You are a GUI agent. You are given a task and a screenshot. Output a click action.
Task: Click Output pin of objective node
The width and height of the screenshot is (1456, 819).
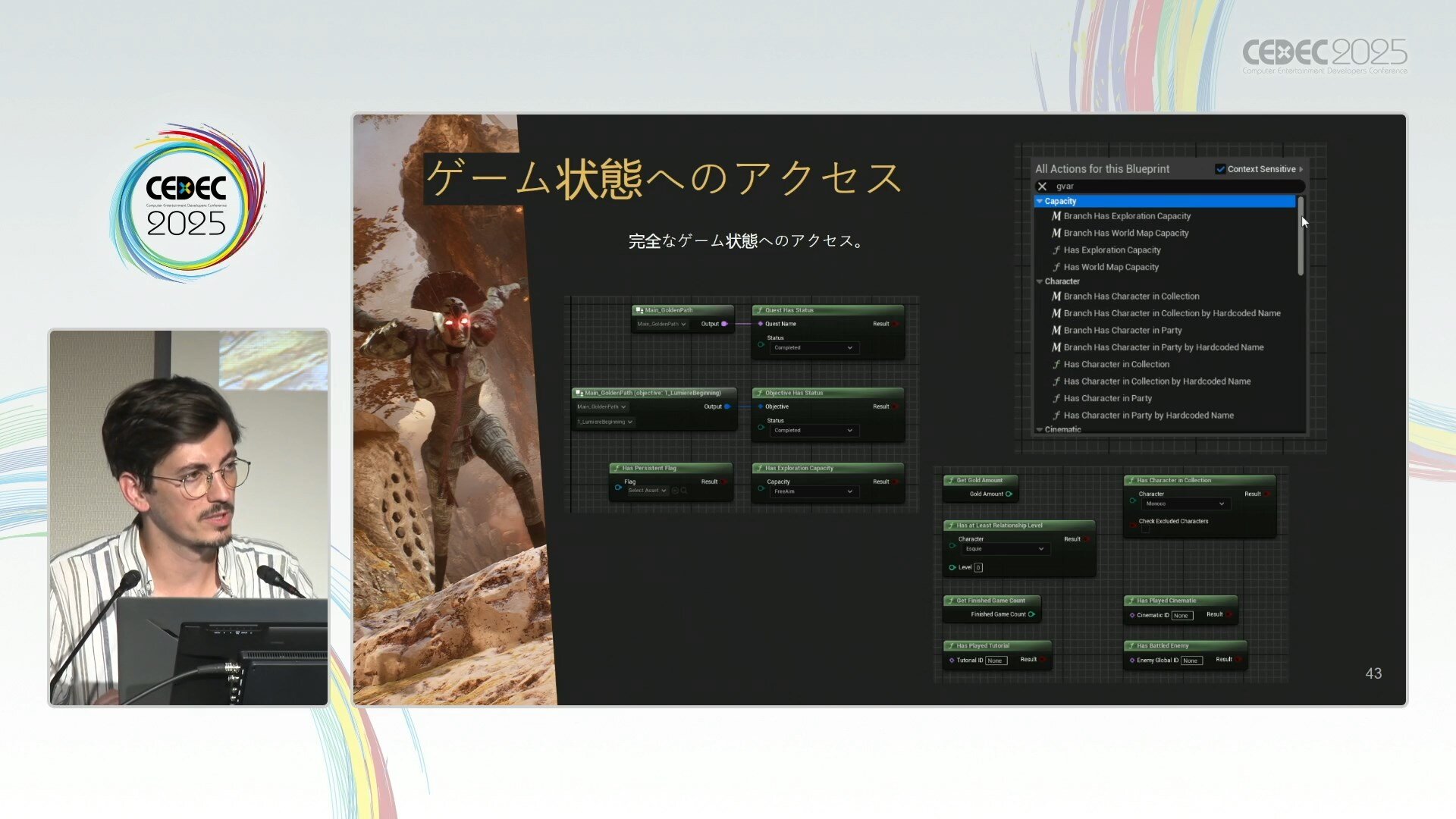pyautogui.click(x=727, y=407)
